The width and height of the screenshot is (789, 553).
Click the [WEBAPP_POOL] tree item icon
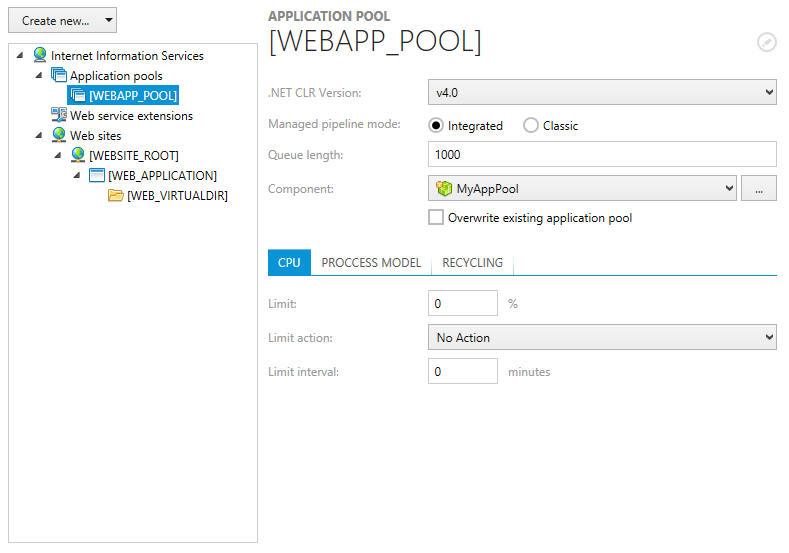click(77, 96)
